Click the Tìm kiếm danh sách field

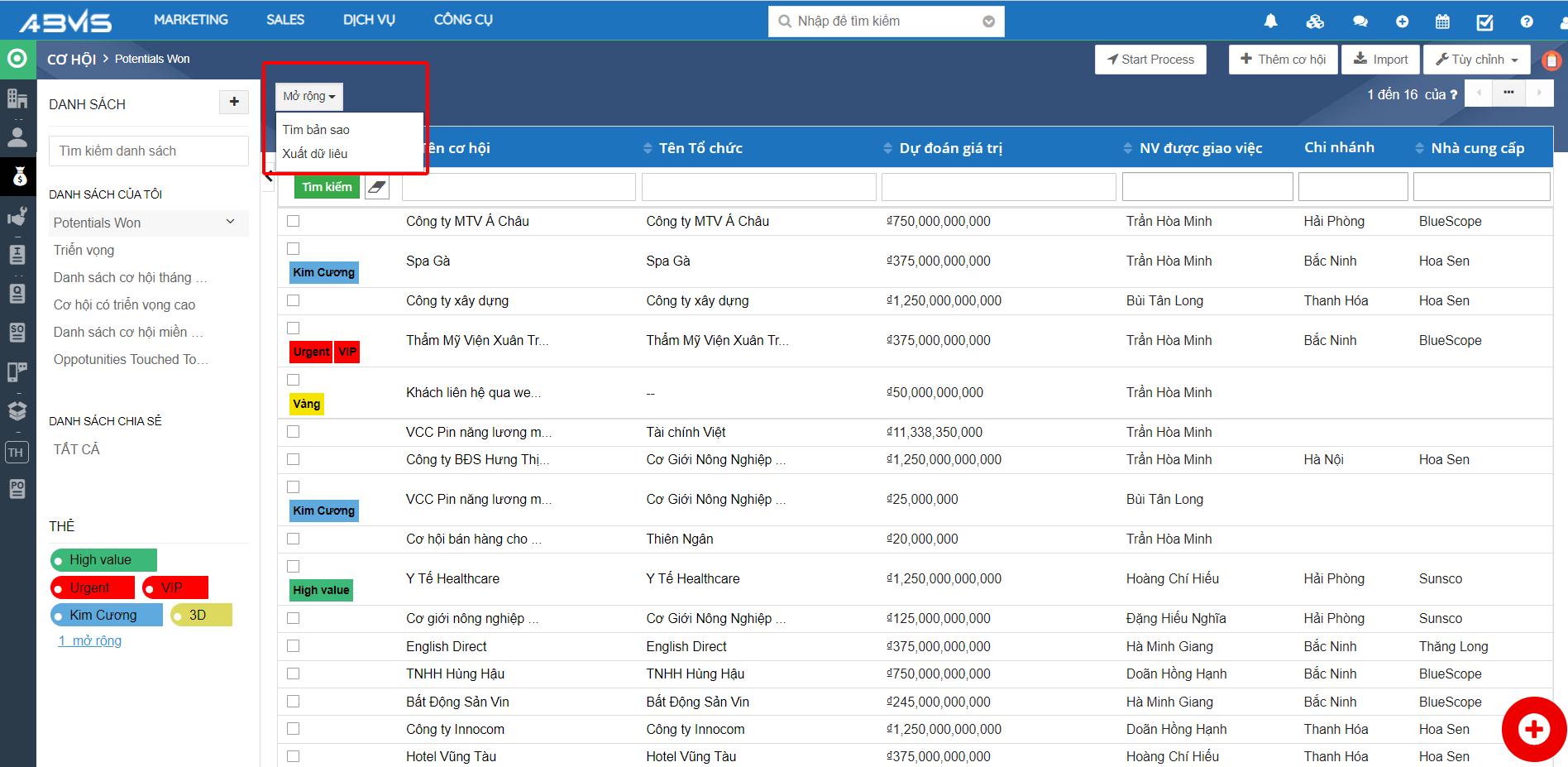tap(149, 151)
